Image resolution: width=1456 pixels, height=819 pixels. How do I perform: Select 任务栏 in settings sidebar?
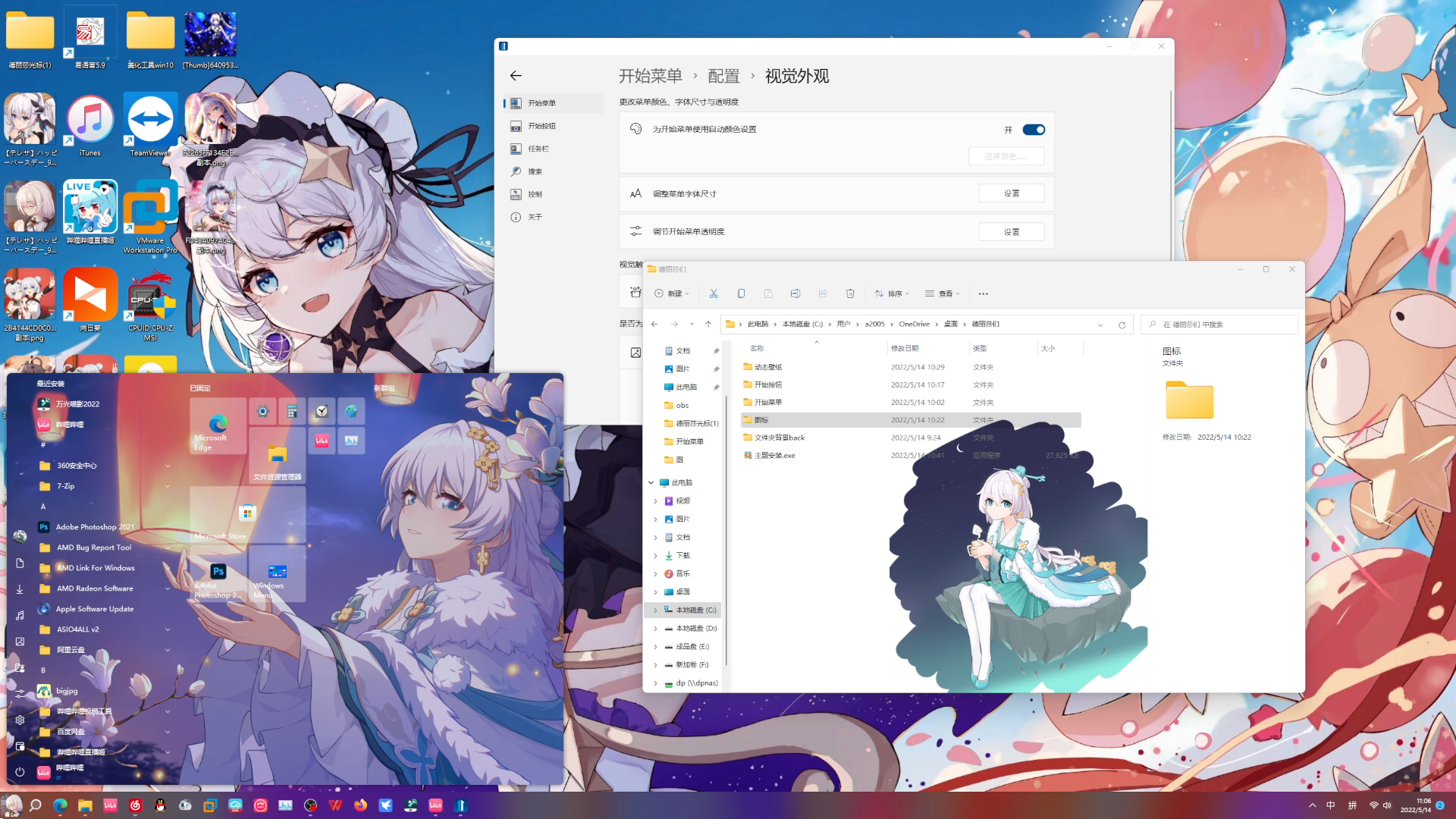coord(538,149)
